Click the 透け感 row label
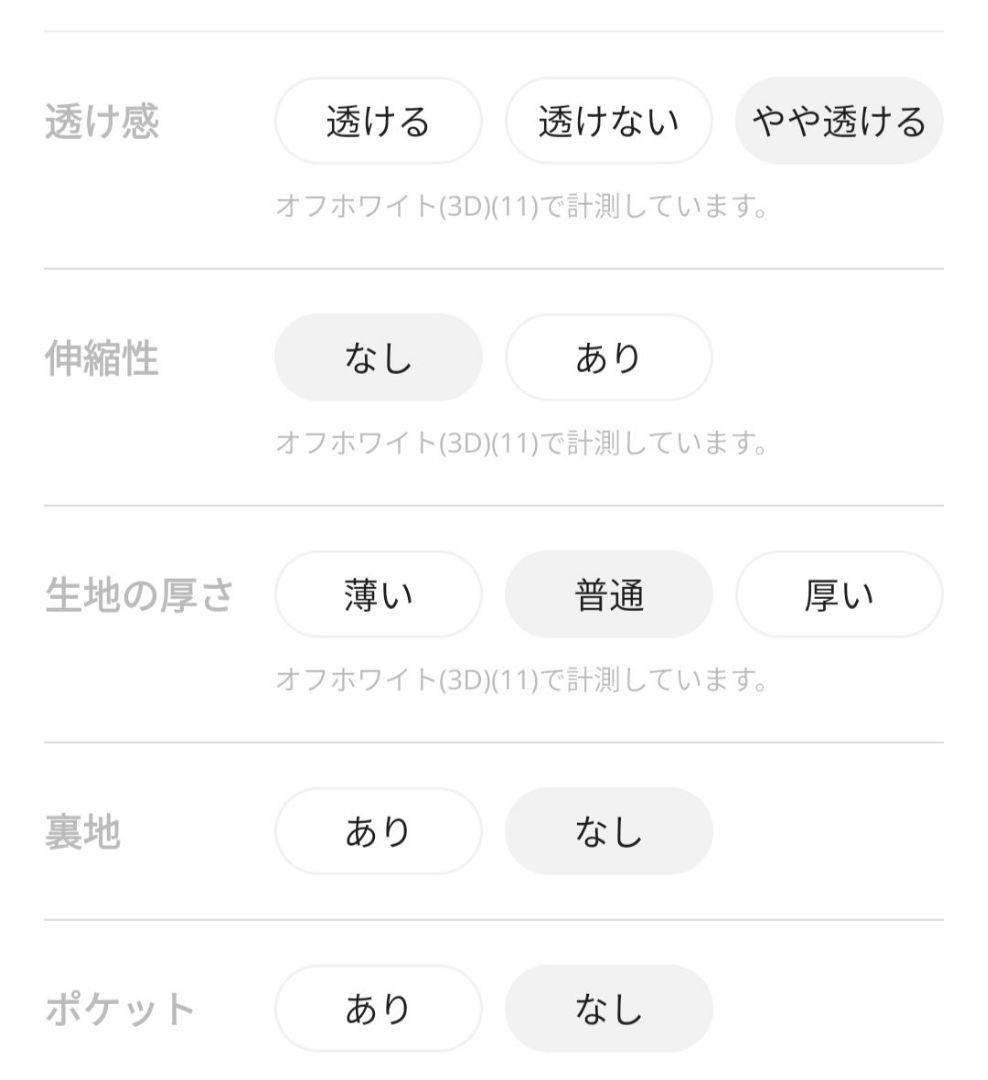This screenshot has width=988, height=1080. (x=102, y=121)
